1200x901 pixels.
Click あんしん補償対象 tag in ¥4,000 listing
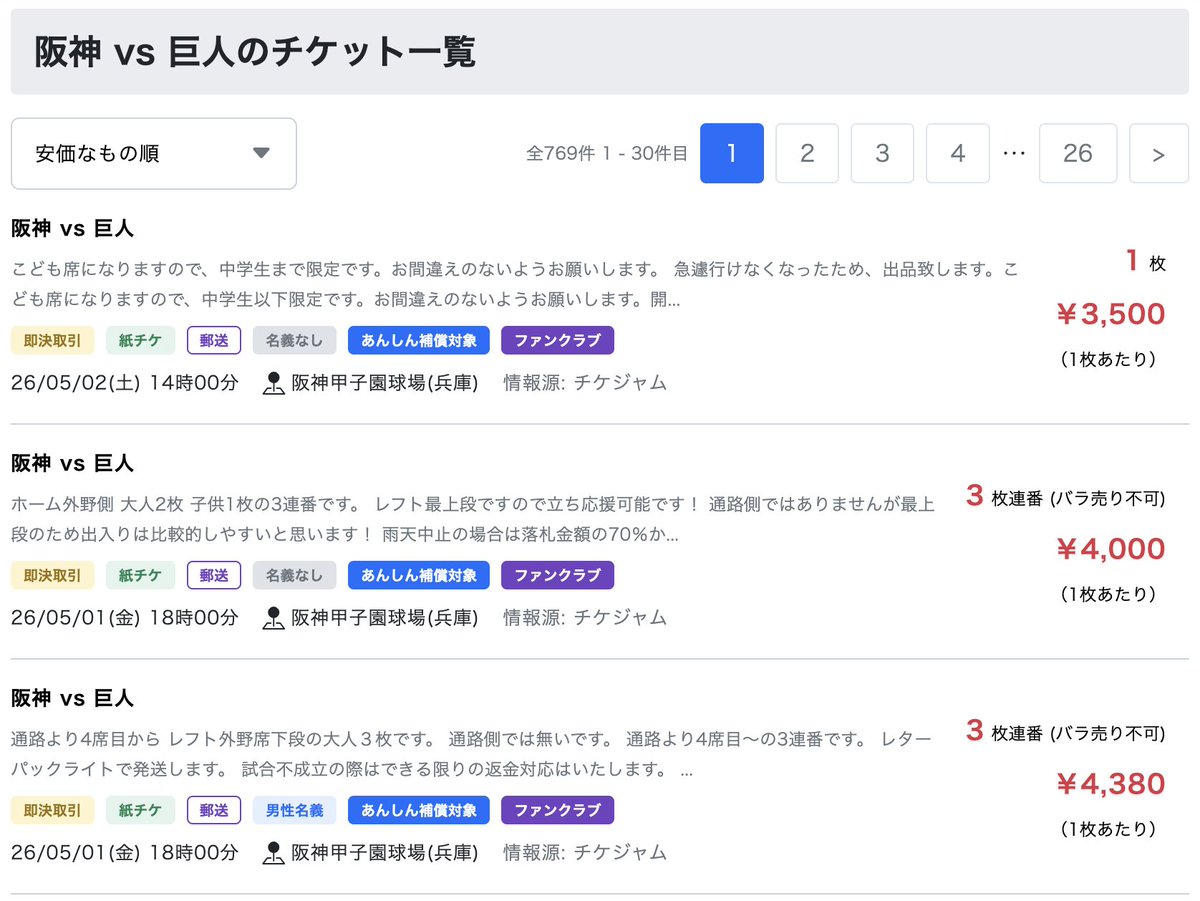(x=419, y=575)
